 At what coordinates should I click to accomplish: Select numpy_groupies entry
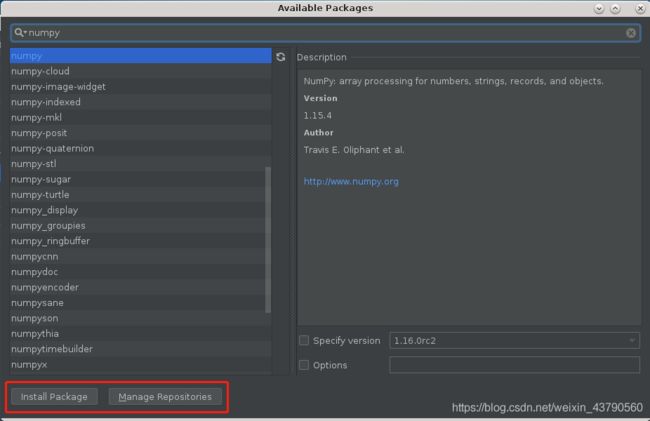141,225
